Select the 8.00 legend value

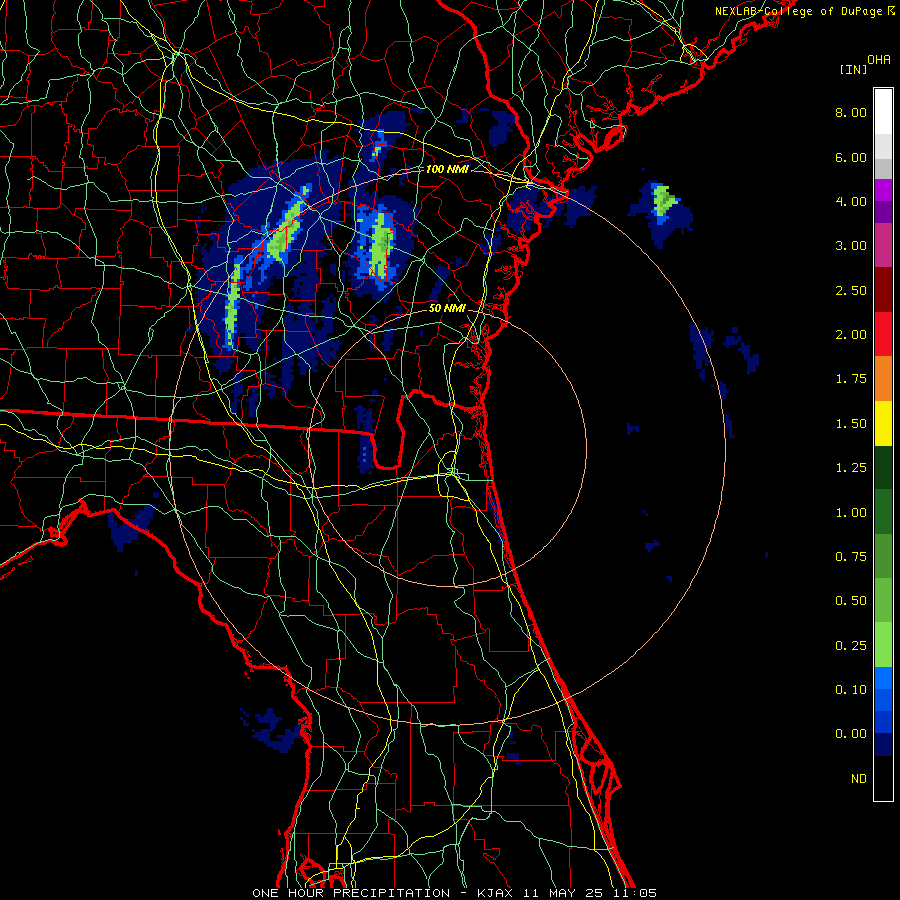851,112
